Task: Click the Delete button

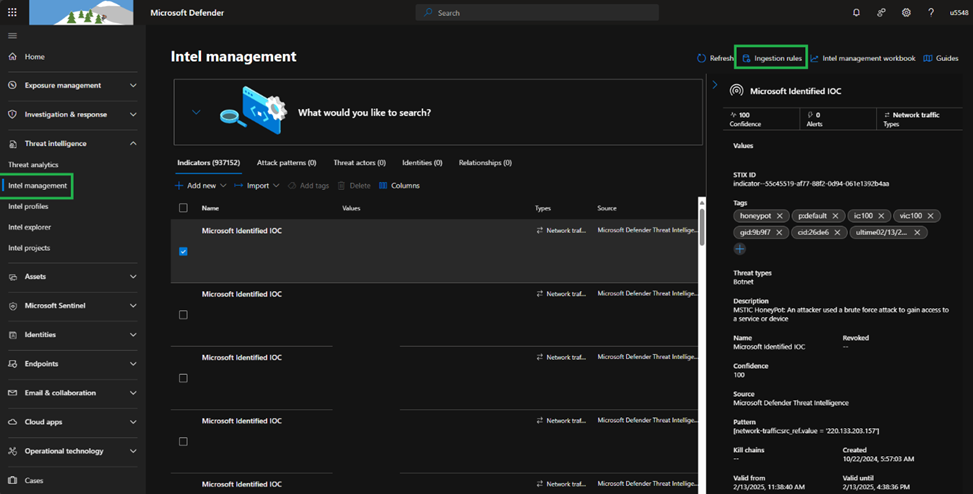Action: 354,186
